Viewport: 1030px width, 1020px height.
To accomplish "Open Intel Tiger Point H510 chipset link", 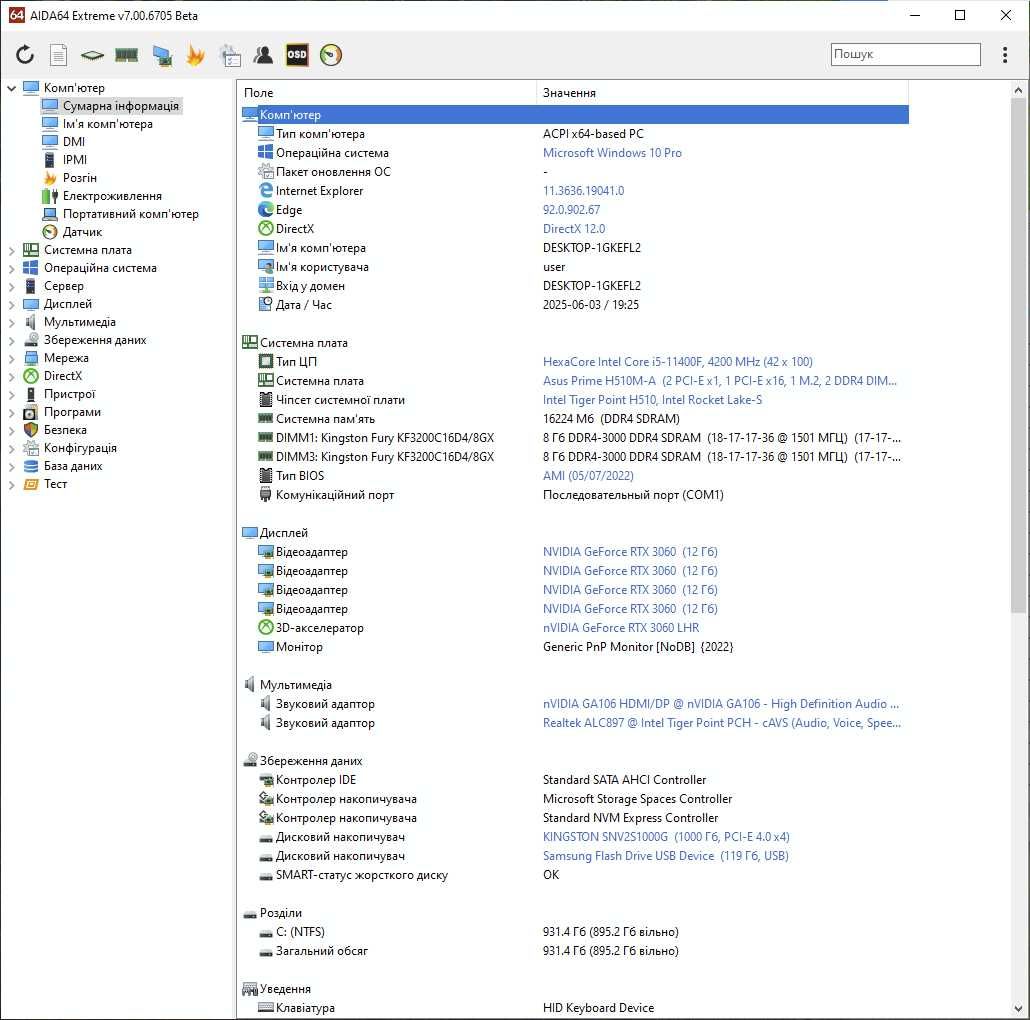I will pos(652,399).
